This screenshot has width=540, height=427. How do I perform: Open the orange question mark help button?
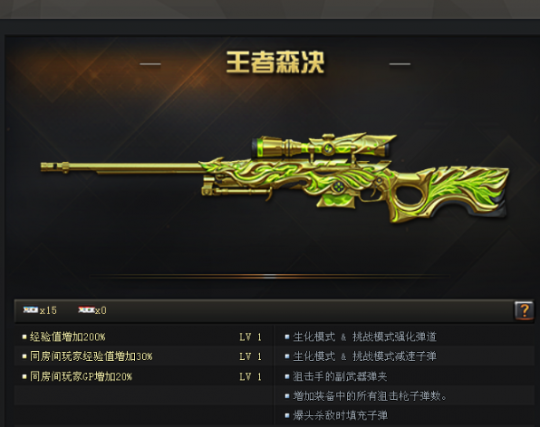[x=524, y=310]
